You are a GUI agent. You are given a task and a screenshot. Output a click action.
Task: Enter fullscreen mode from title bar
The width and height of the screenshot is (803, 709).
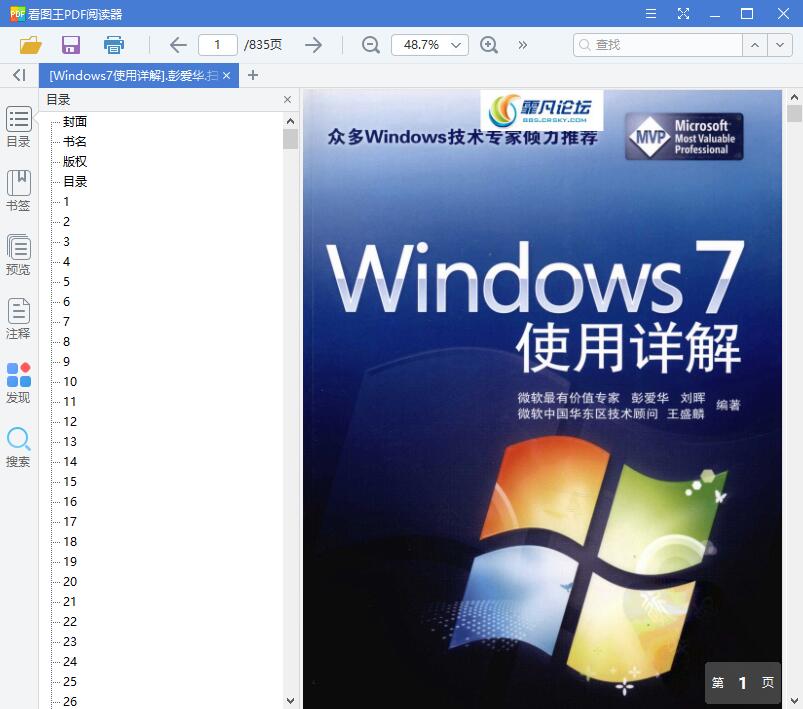click(683, 13)
